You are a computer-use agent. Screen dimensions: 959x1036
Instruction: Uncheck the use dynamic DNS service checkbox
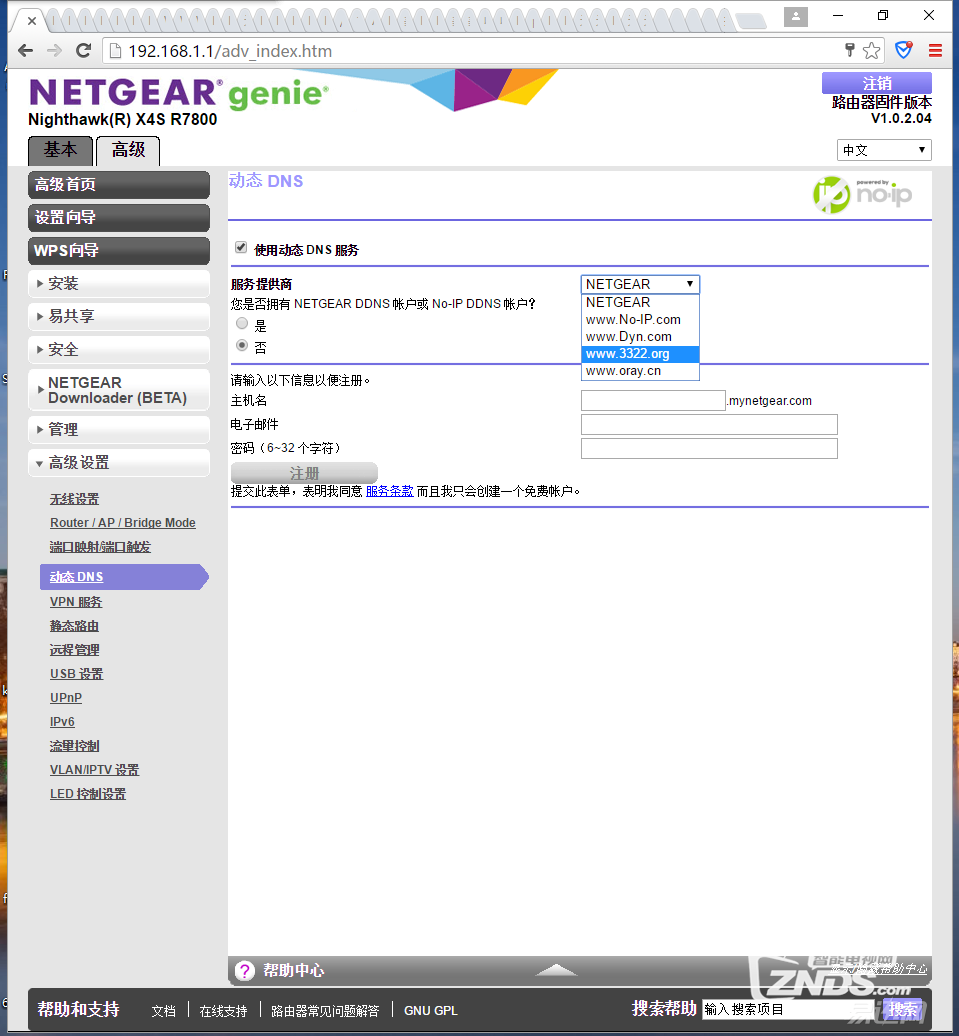click(241, 248)
